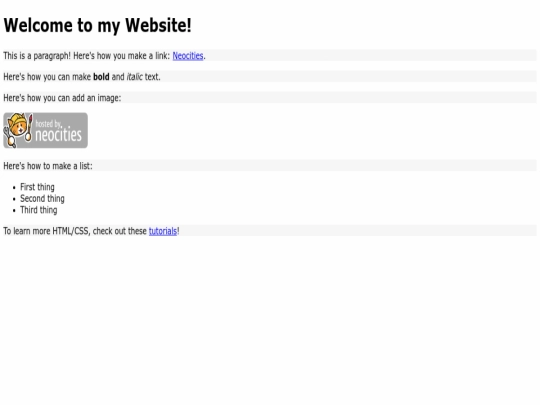Click the hosted by Neocities badge image
Image resolution: width=540 pixels, height=405 pixels.
[45, 131]
